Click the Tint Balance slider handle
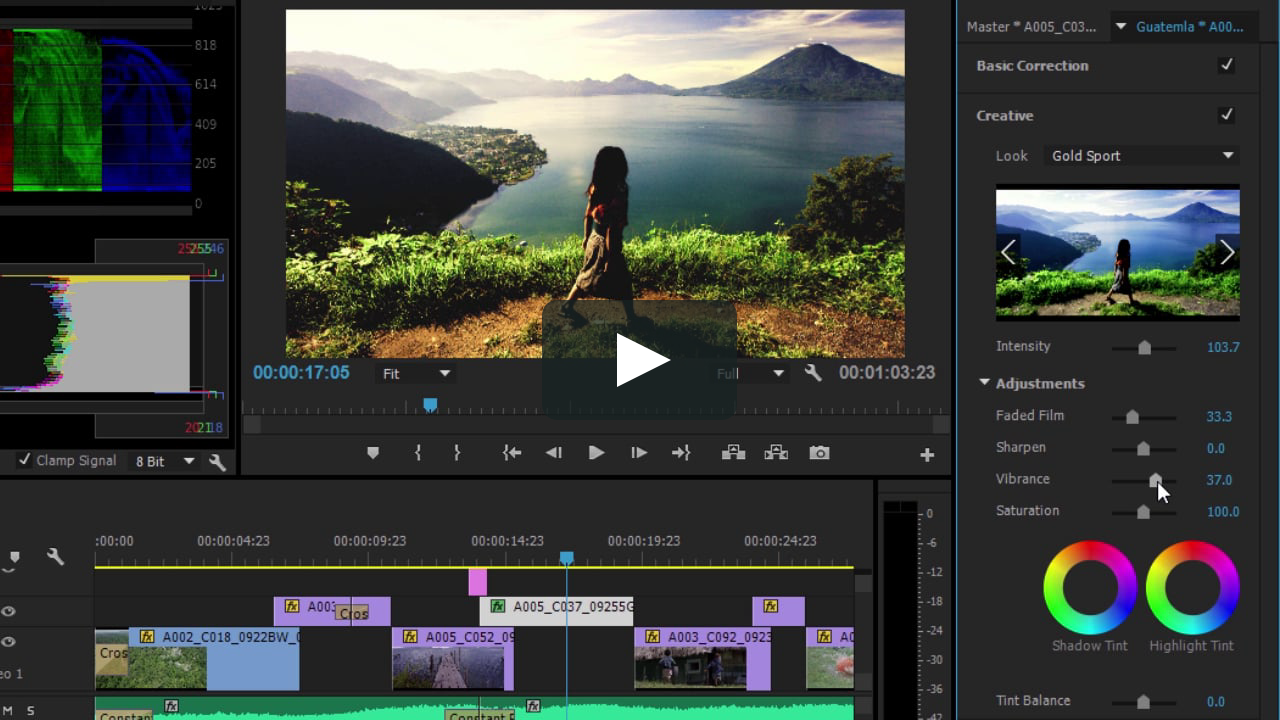1280x720 pixels. pyautogui.click(x=1143, y=702)
